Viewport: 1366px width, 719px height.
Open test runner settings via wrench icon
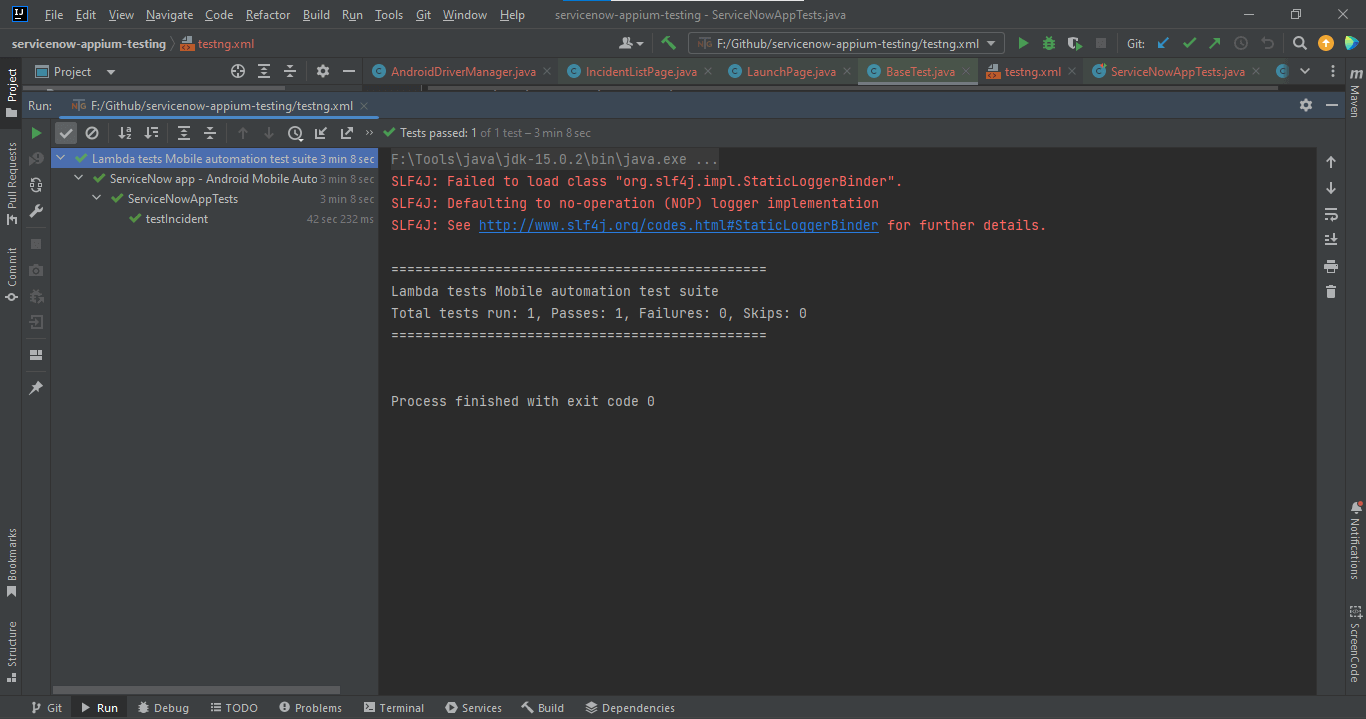(x=36, y=212)
